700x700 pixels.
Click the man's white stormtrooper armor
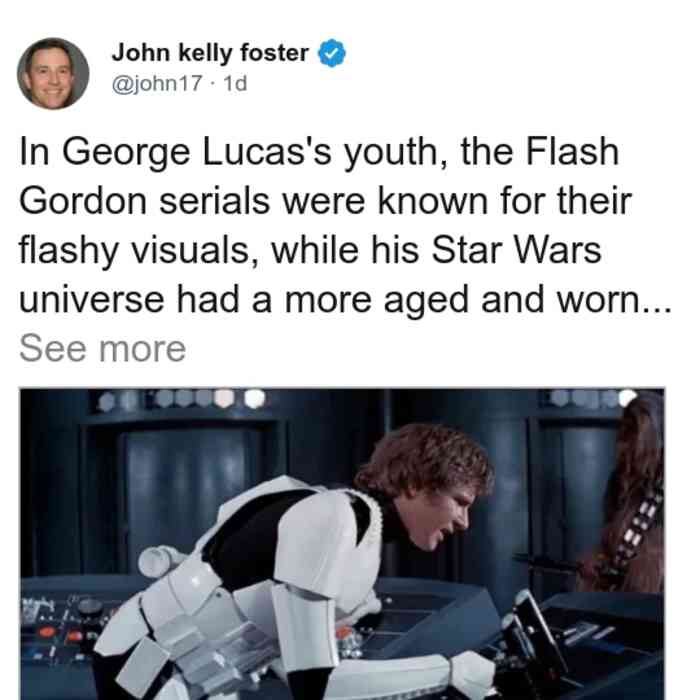click(277, 580)
